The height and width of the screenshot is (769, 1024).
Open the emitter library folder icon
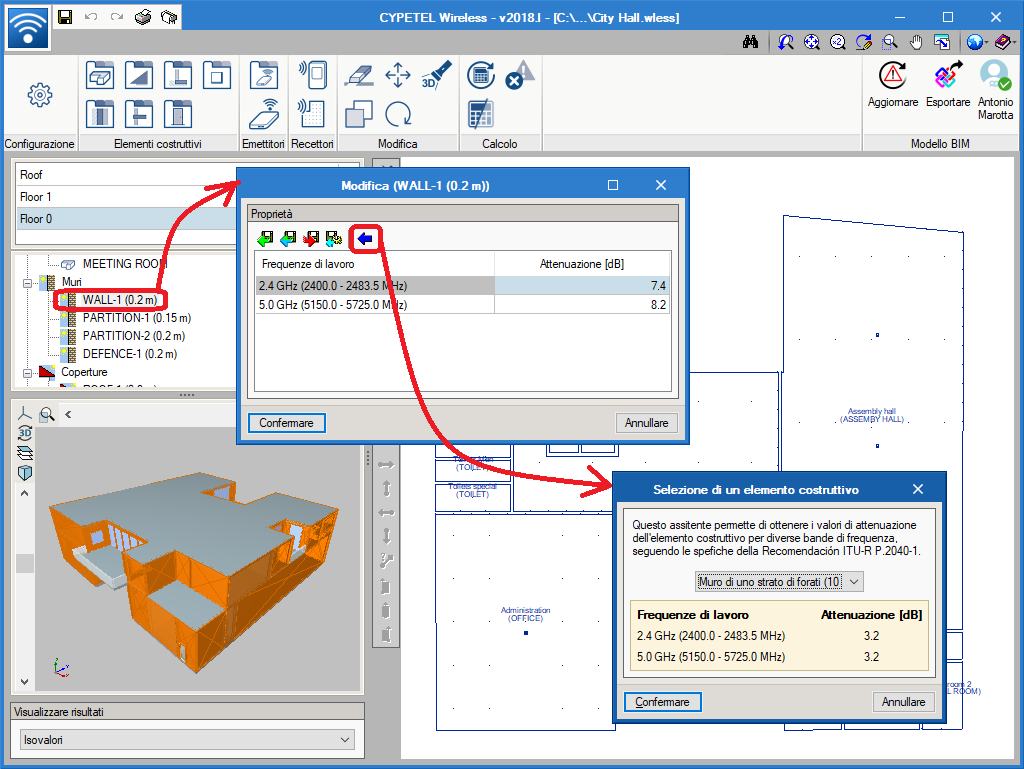(x=264, y=75)
